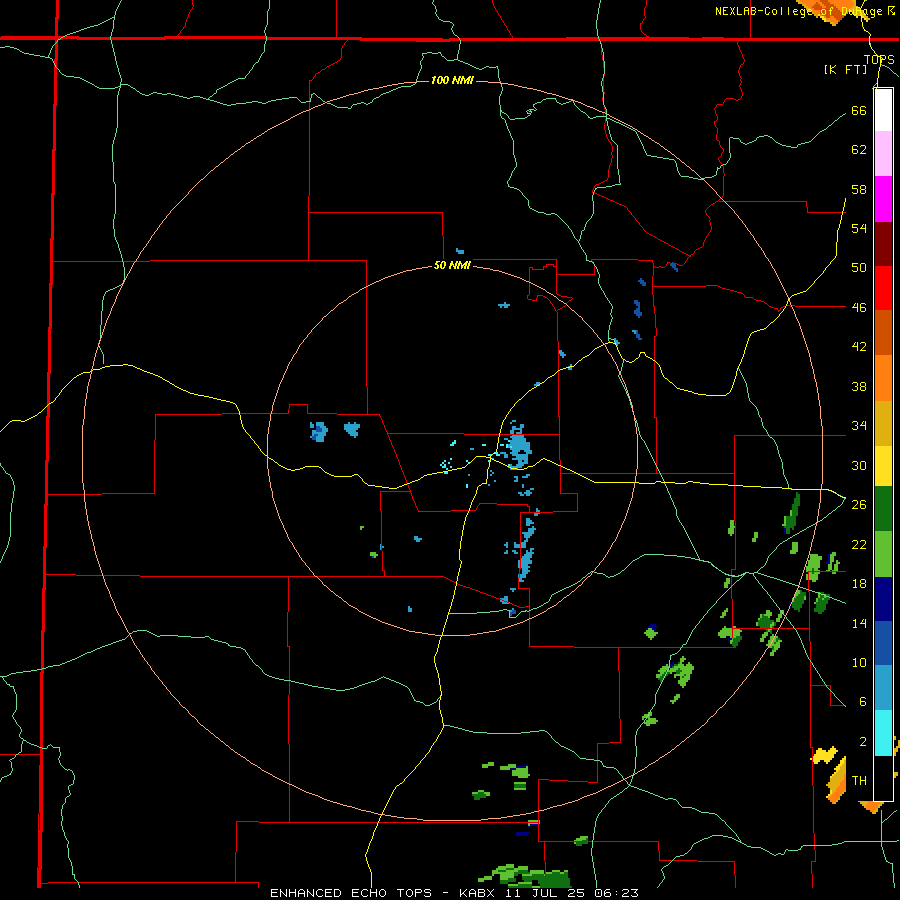
Task: Click the '100 NMI' range ring label
Action: click(452, 80)
